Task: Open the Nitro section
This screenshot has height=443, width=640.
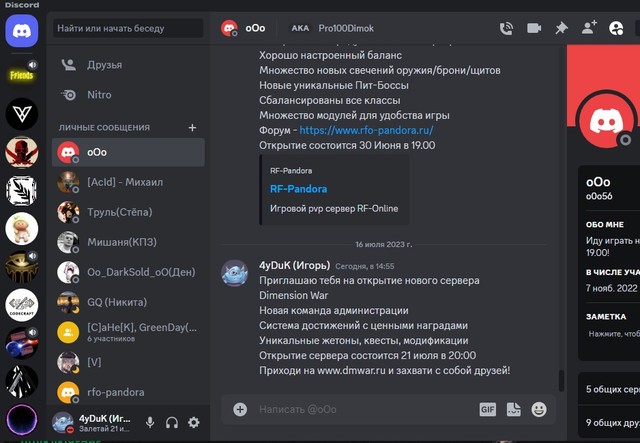Action: click(128, 95)
